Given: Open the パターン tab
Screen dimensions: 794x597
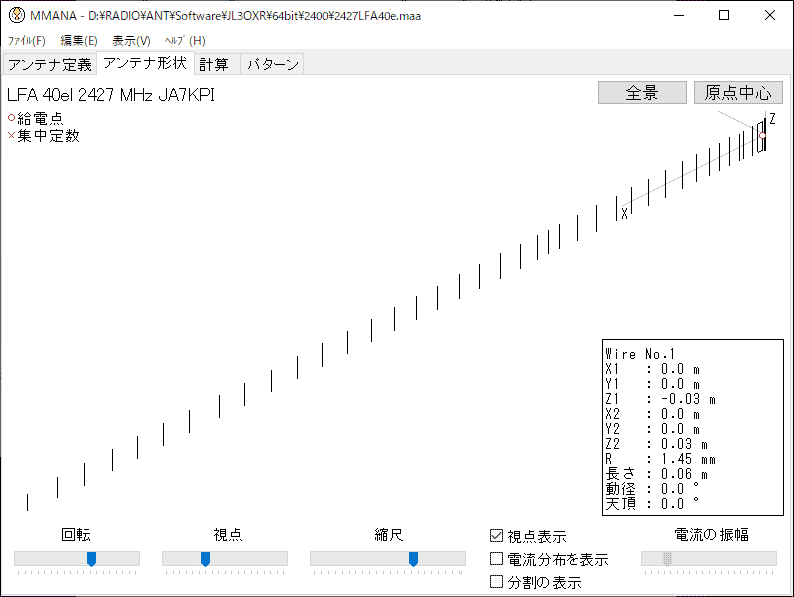Looking at the screenshot, I should [x=272, y=65].
